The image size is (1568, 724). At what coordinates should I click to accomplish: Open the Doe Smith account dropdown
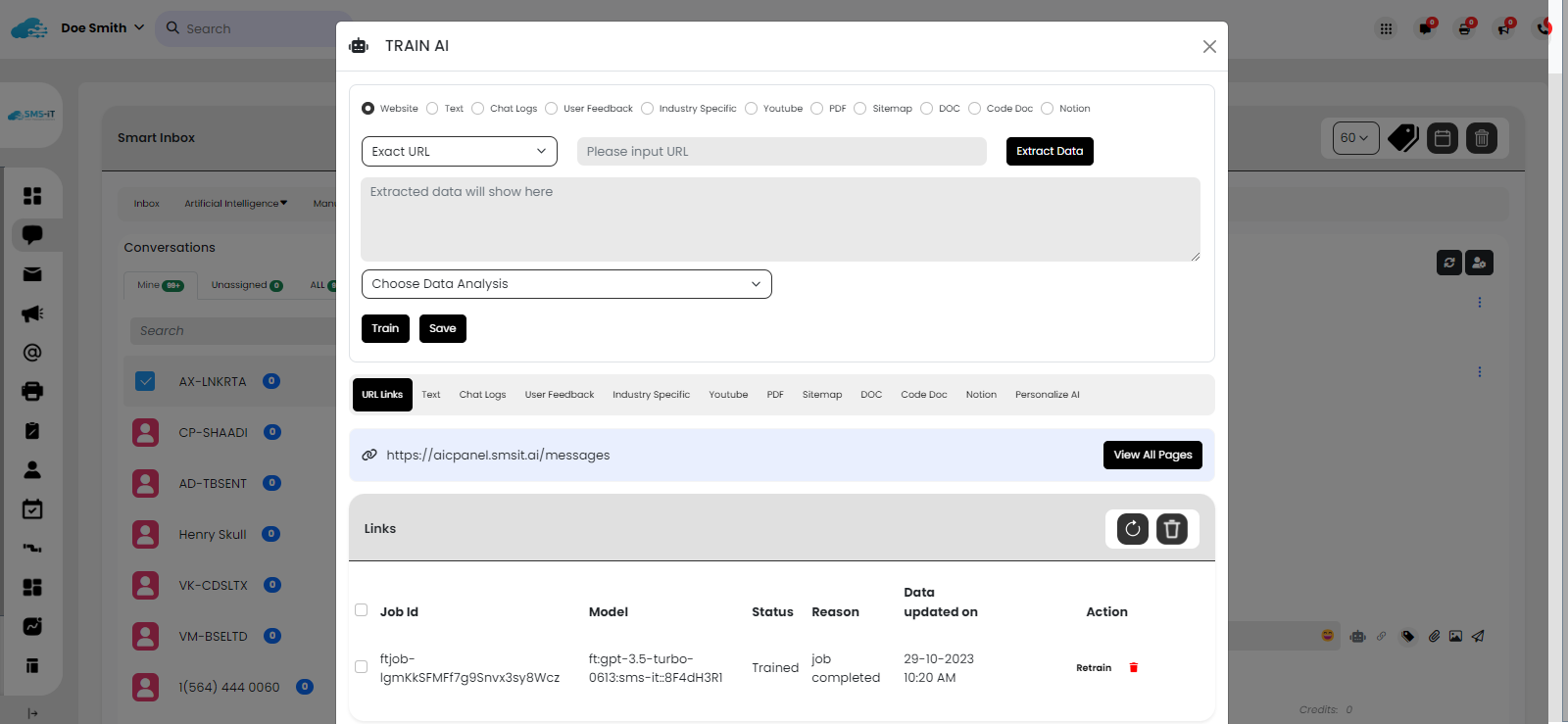coord(102,28)
